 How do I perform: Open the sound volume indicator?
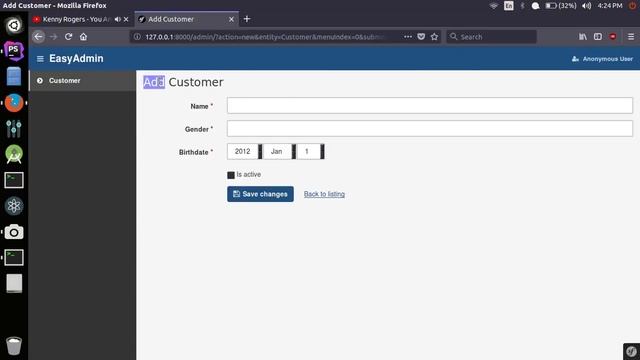(x=587, y=6)
